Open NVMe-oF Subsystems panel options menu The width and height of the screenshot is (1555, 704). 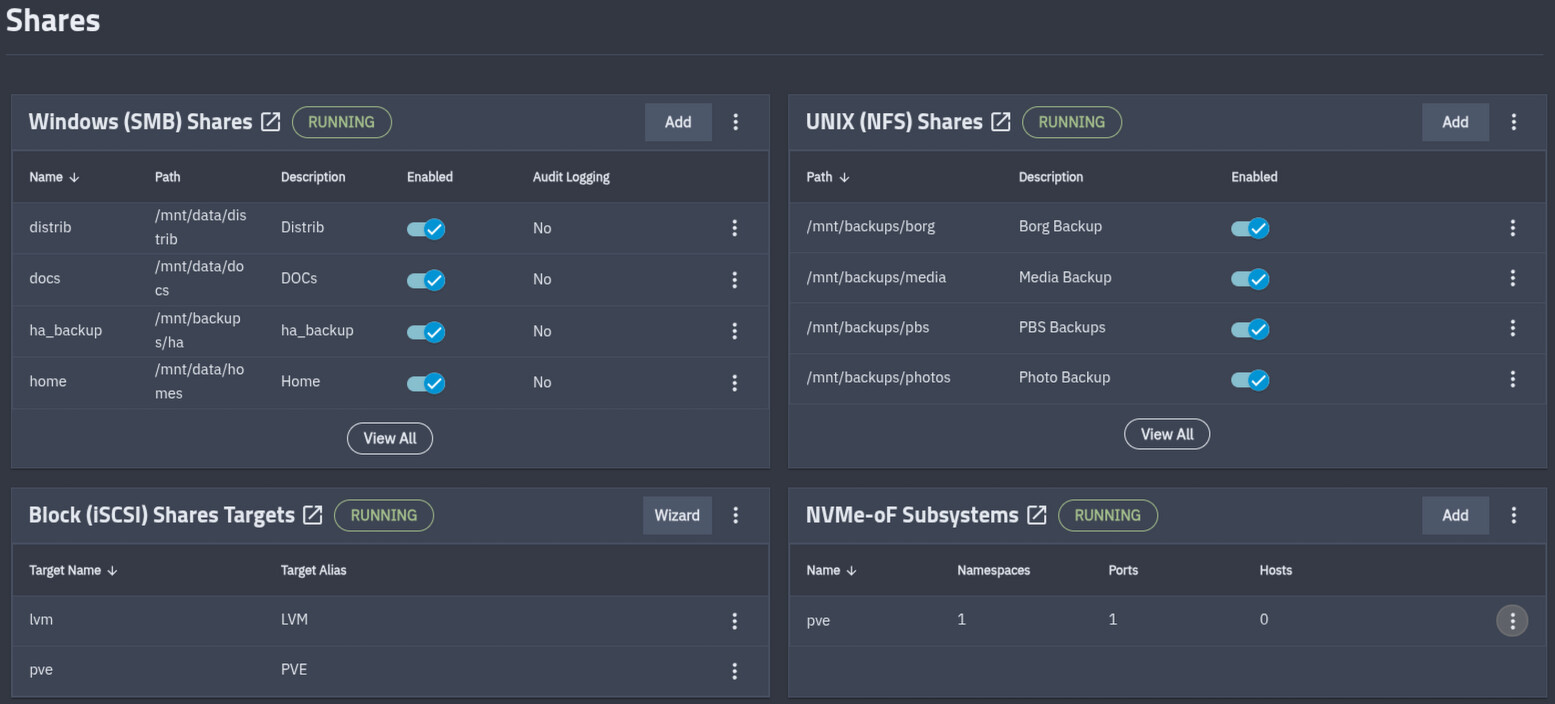(1513, 515)
